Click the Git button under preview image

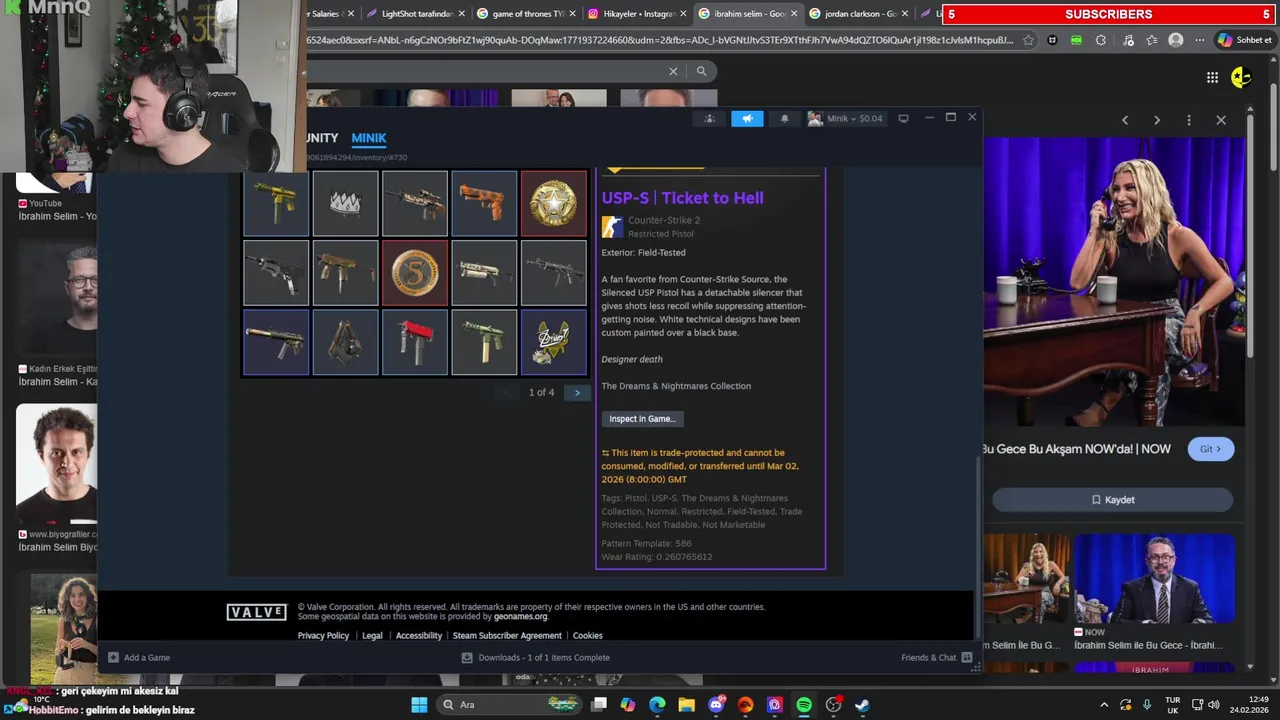pyautogui.click(x=1211, y=449)
